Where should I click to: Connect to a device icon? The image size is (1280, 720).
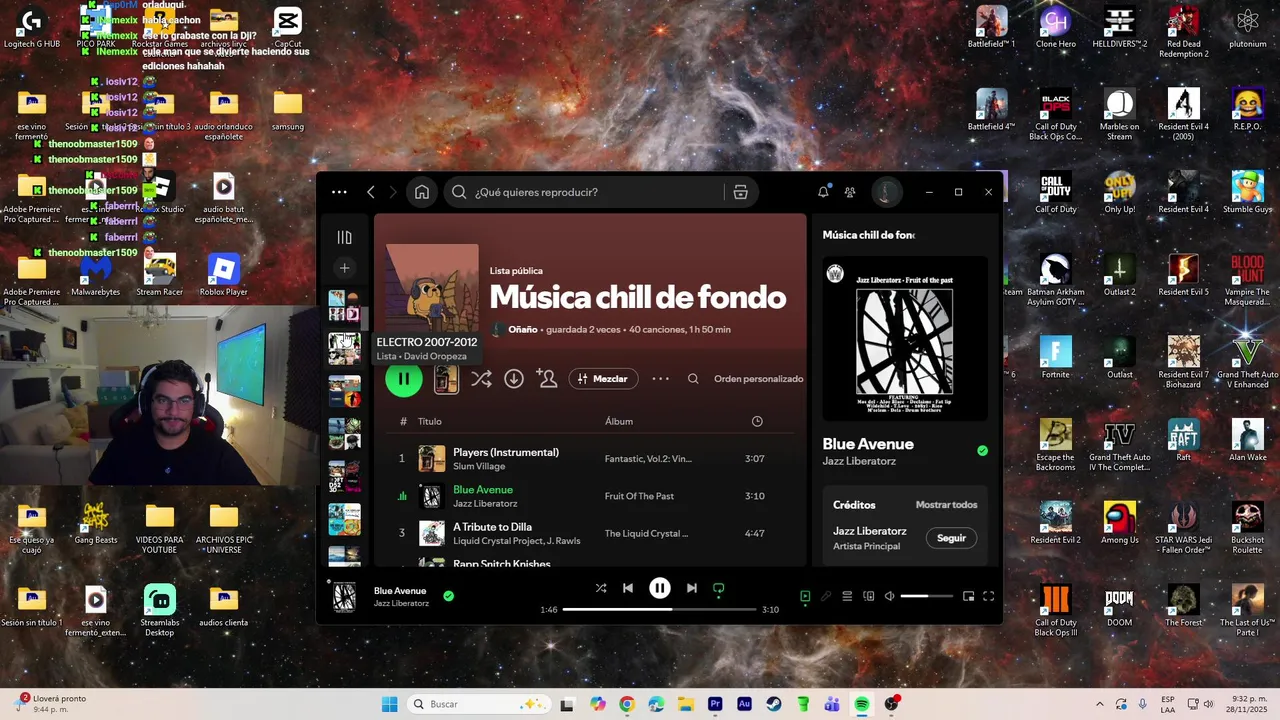[x=868, y=596]
